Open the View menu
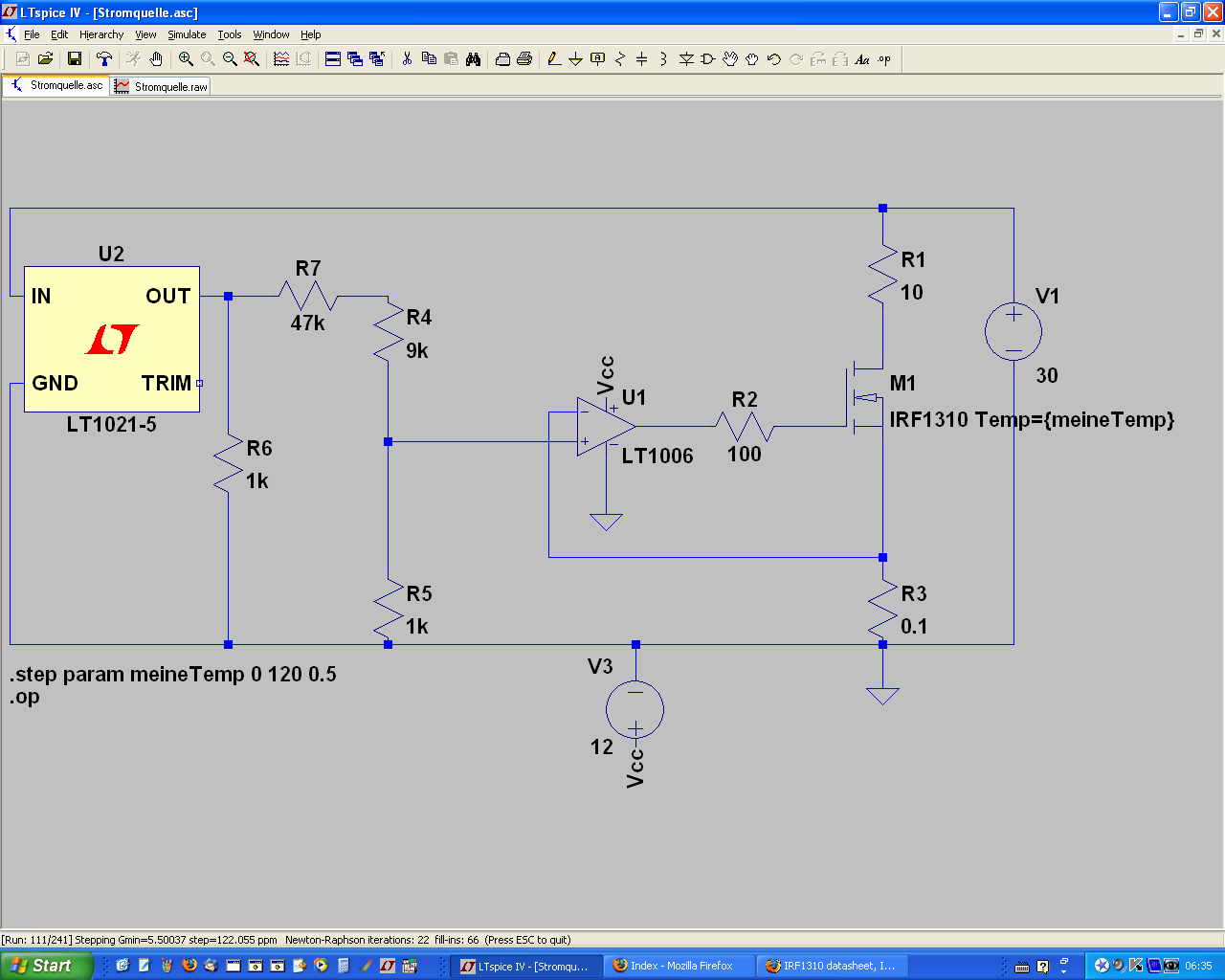Screen dimensions: 1225x980 pyautogui.click(x=145, y=34)
